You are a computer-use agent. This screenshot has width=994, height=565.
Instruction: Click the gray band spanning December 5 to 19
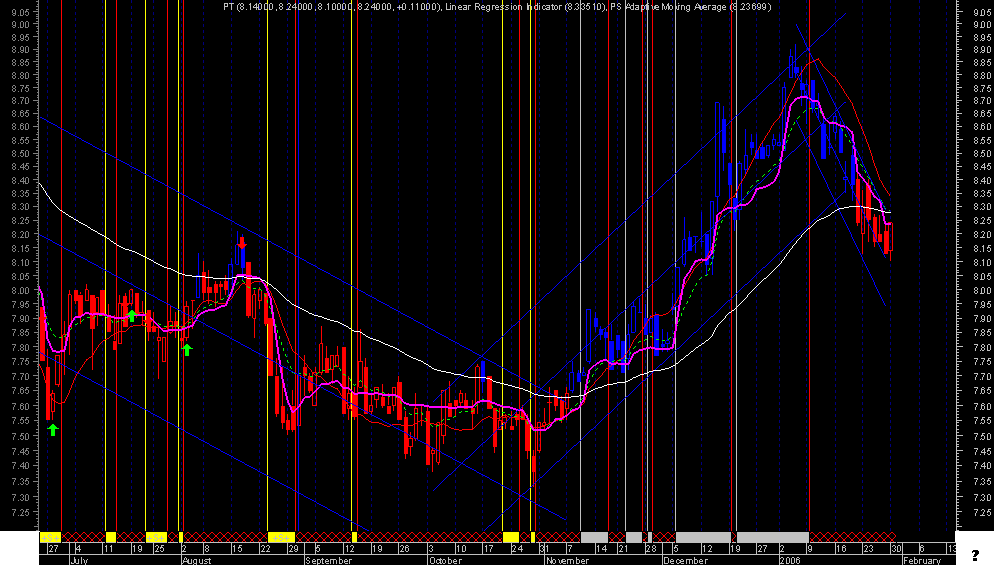703,537
